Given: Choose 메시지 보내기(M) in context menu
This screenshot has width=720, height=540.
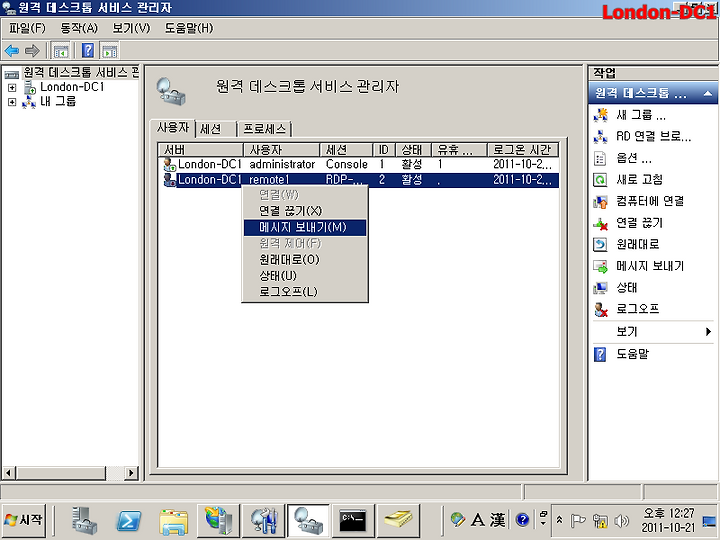Looking at the screenshot, I should pos(304,228).
